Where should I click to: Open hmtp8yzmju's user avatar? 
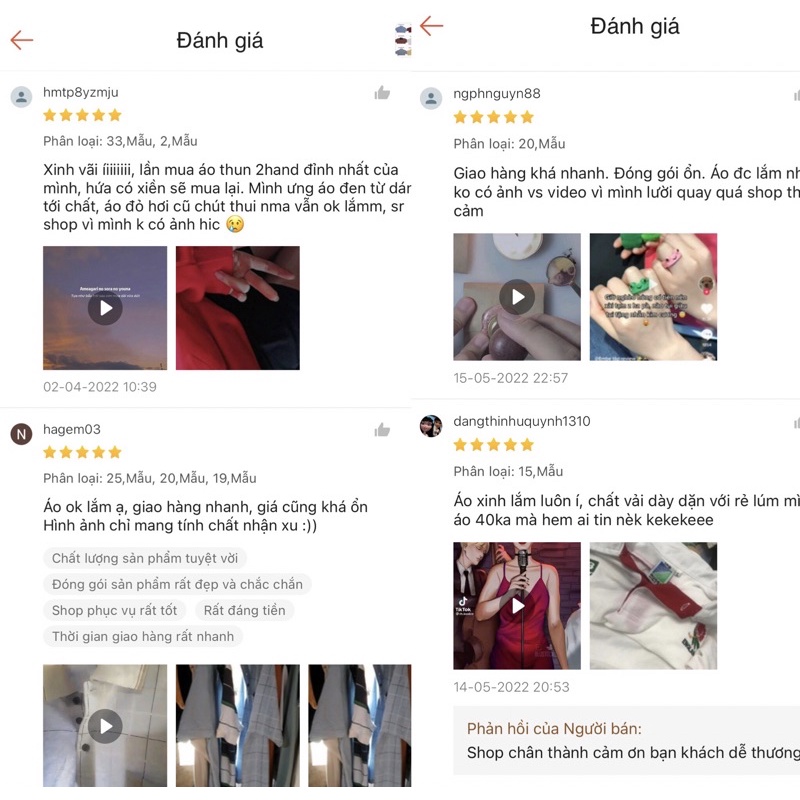[x=21, y=97]
